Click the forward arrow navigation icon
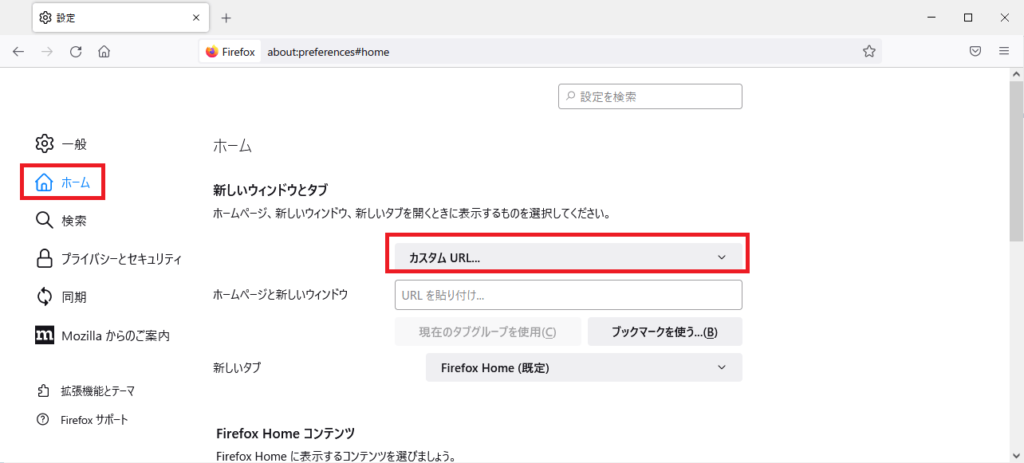This screenshot has width=1024, height=463. coord(46,52)
